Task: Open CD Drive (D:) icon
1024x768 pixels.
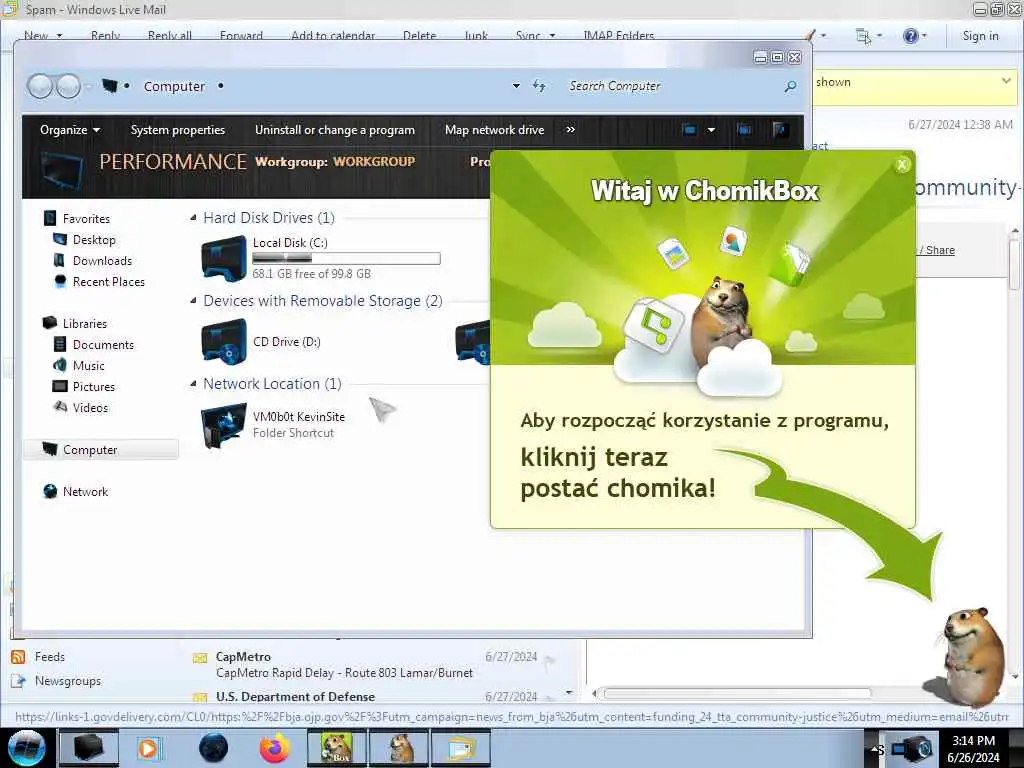Action: pos(224,341)
